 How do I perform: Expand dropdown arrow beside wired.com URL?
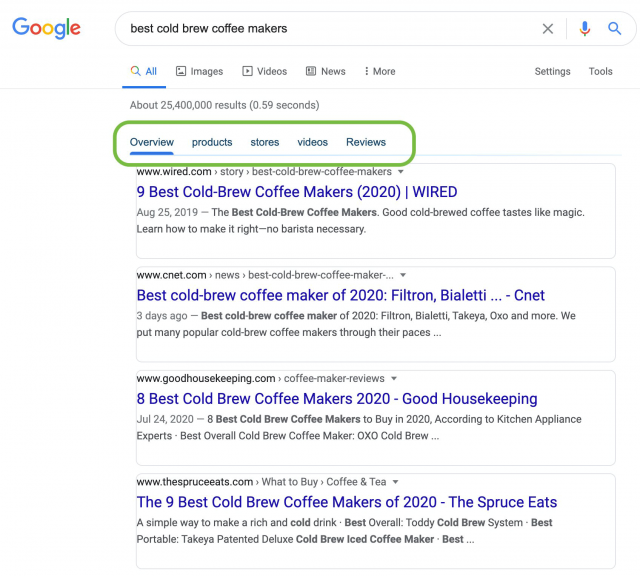click(x=401, y=172)
